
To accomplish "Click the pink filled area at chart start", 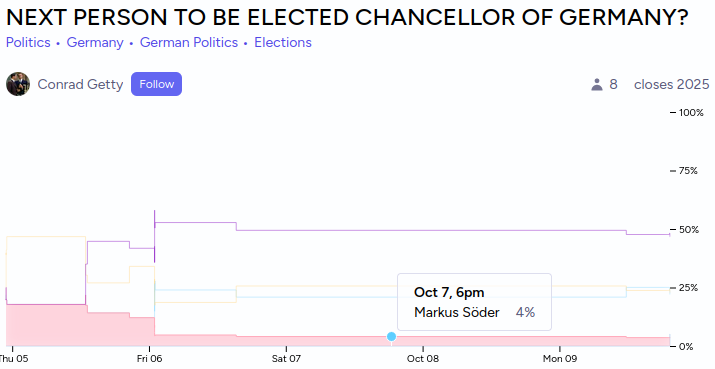I will [x=46, y=325].
